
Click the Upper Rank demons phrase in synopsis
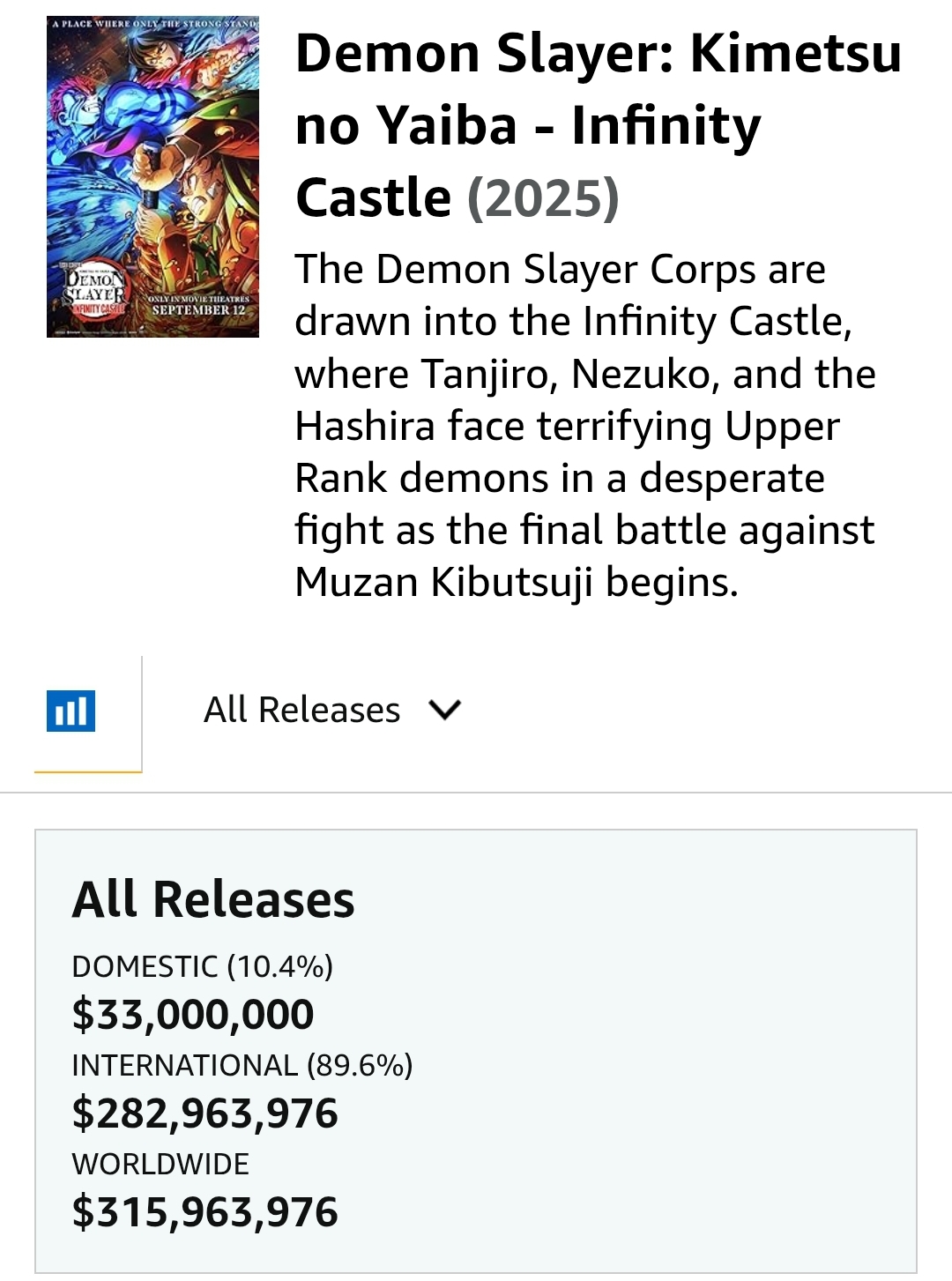[x=569, y=452]
